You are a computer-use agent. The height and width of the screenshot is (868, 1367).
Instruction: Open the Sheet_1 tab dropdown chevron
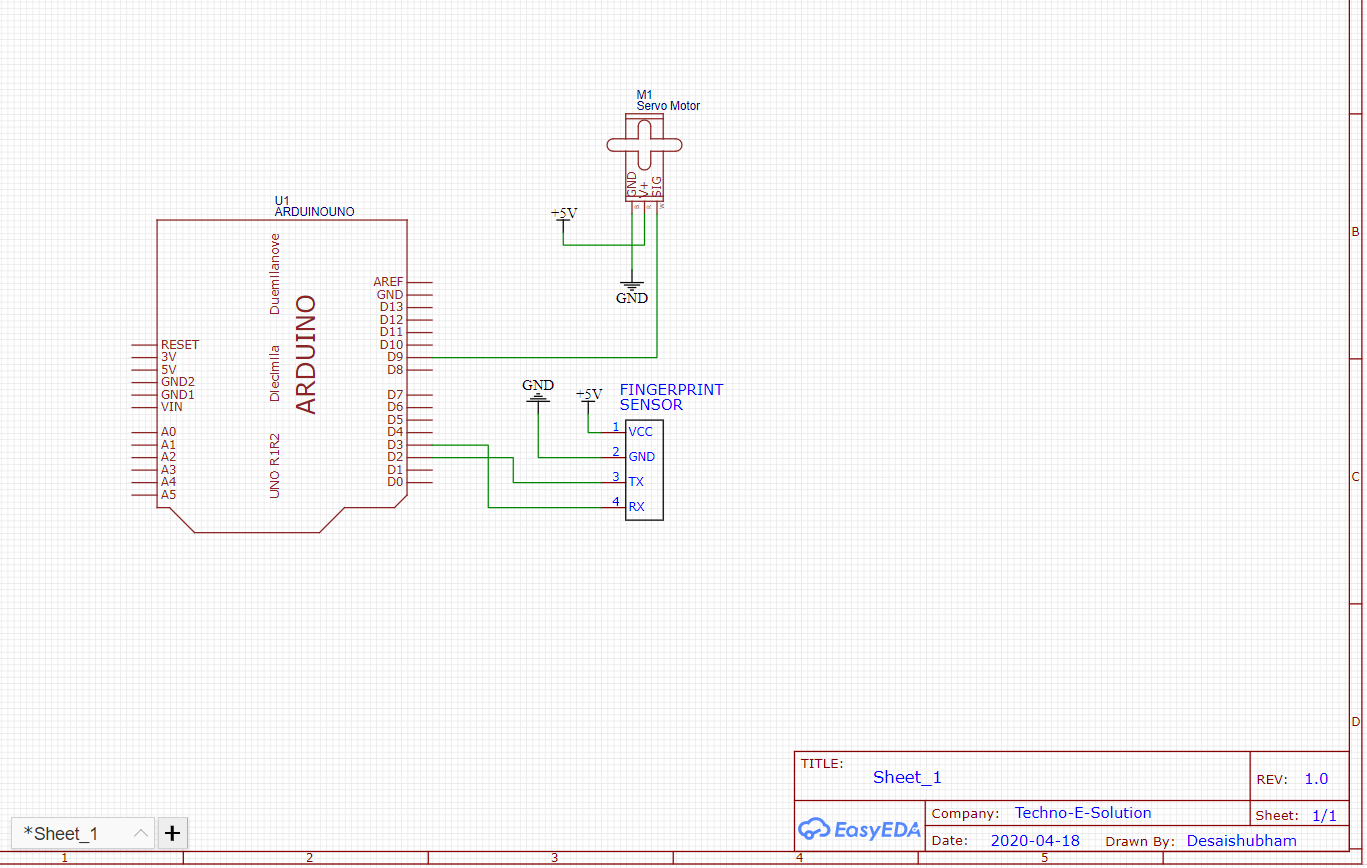(x=140, y=833)
